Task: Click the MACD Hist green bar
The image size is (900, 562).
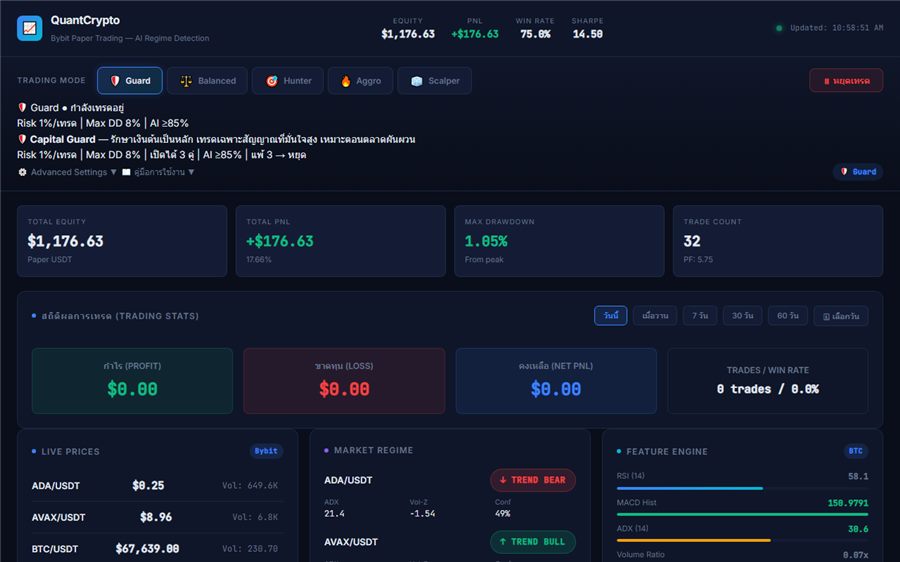Action: (x=742, y=514)
